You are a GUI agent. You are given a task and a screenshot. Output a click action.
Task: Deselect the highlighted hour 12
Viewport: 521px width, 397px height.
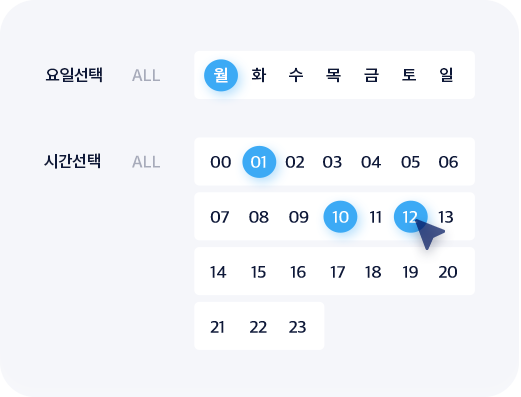[411, 217]
